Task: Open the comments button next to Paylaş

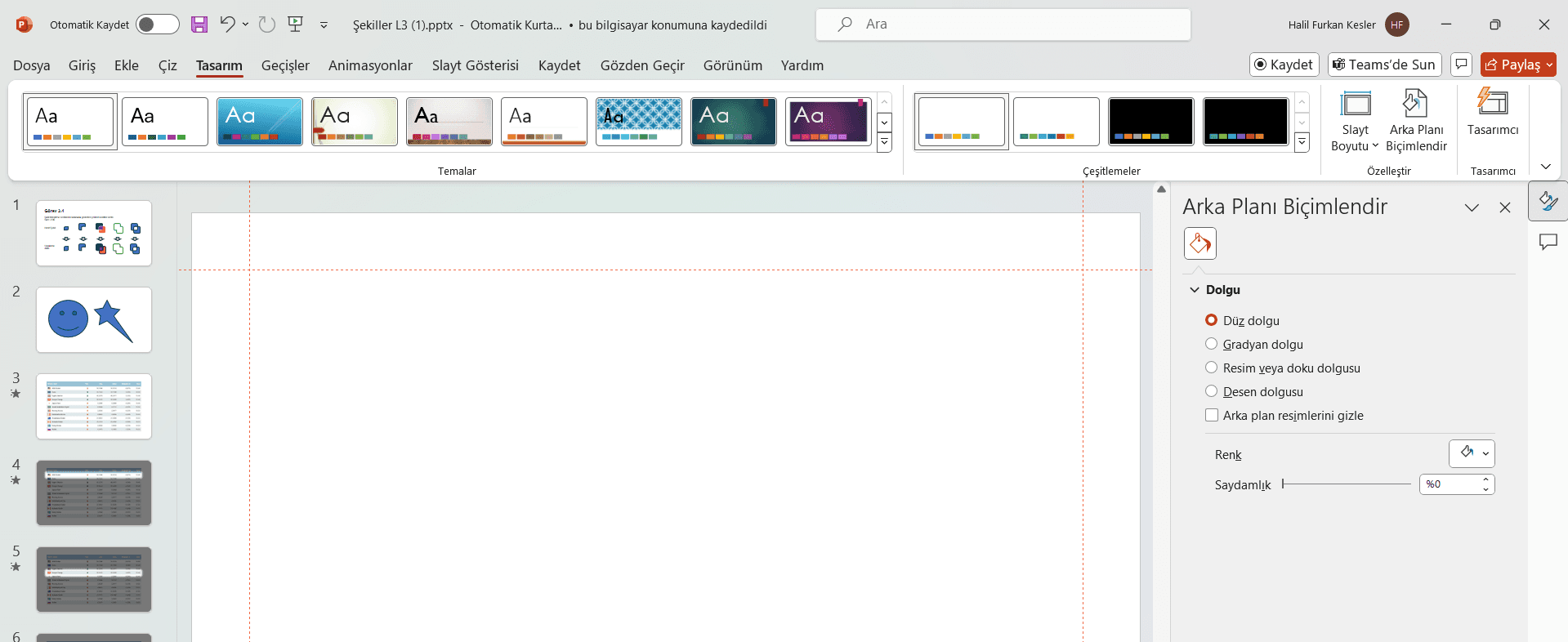Action: pos(1462,65)
